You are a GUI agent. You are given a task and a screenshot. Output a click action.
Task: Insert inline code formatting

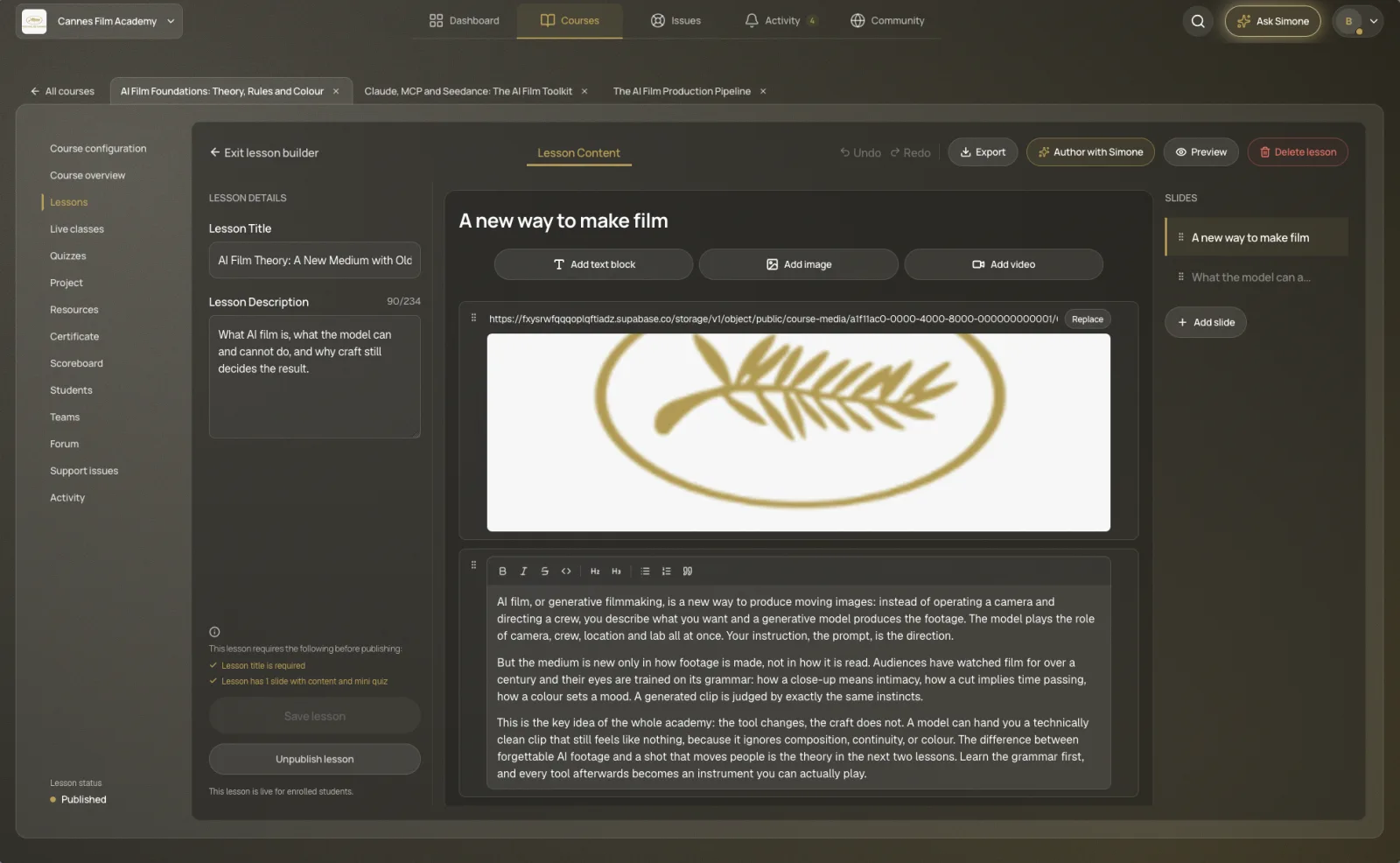coord(566,572)
